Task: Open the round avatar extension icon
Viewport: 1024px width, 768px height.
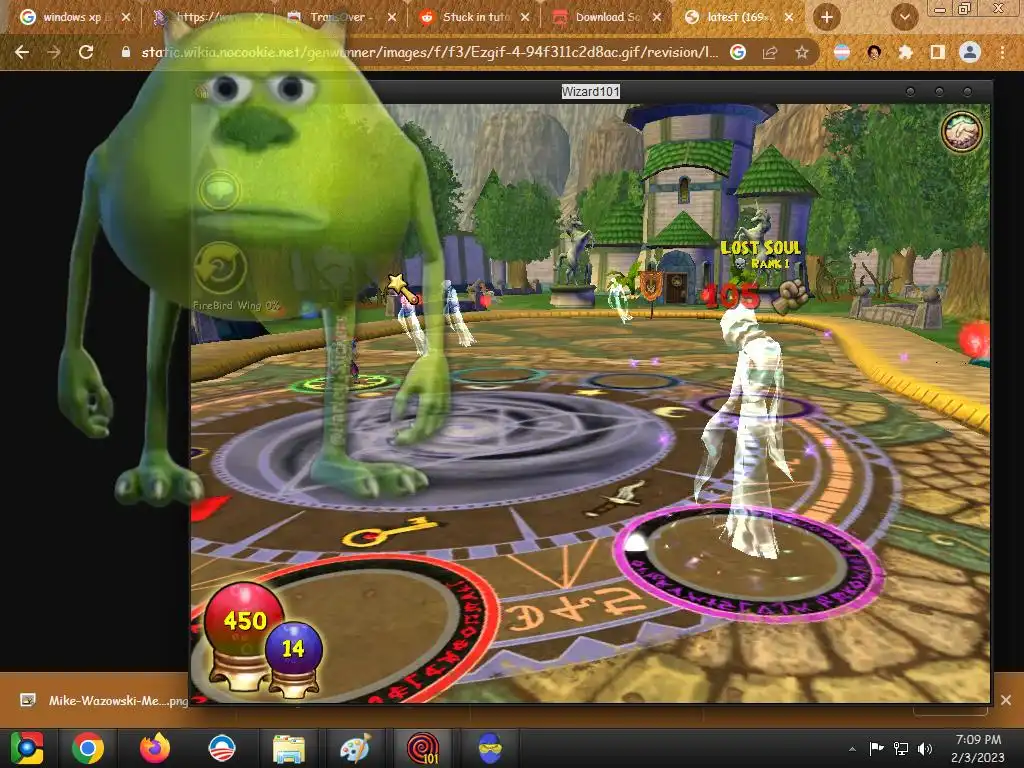Action: 874,52
